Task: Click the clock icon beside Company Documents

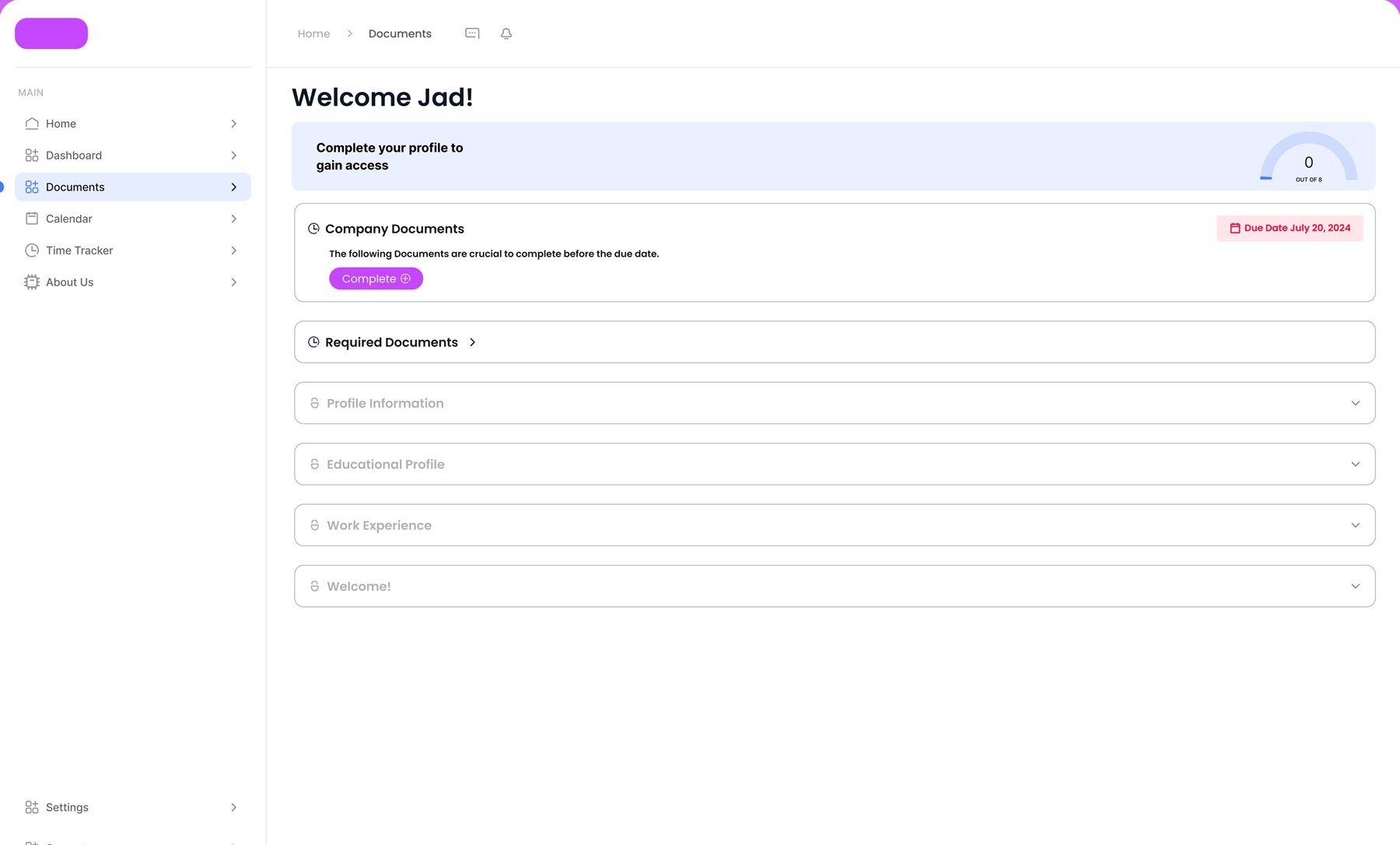Action: [x=313, y=229]
